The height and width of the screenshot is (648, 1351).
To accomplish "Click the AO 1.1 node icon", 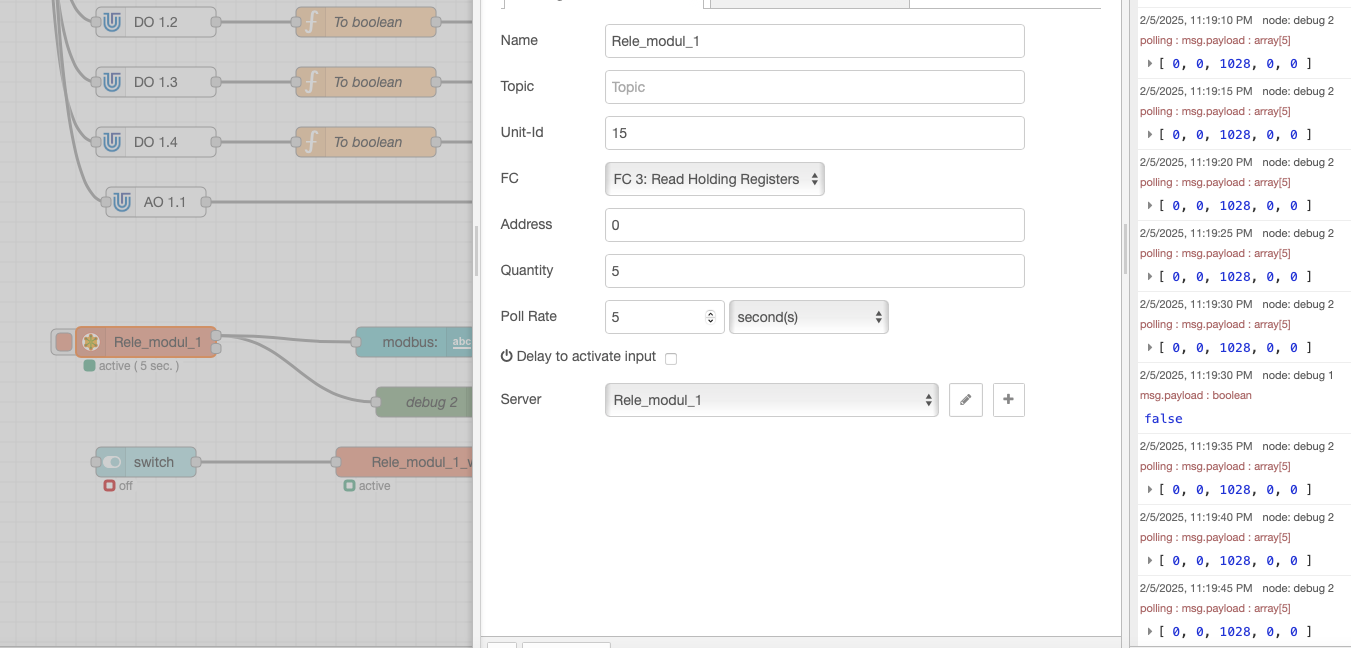I will (x=122, y=202).
